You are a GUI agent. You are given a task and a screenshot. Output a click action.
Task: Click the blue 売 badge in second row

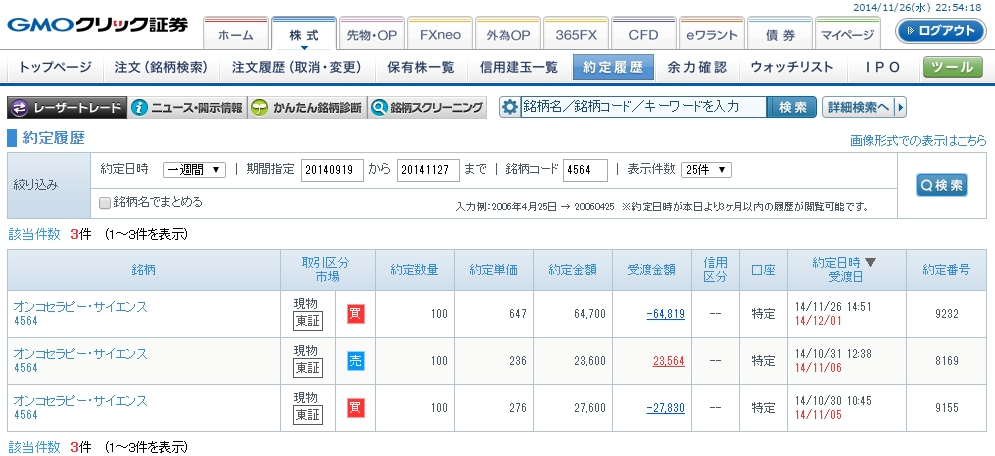click(x=355, y=361)
